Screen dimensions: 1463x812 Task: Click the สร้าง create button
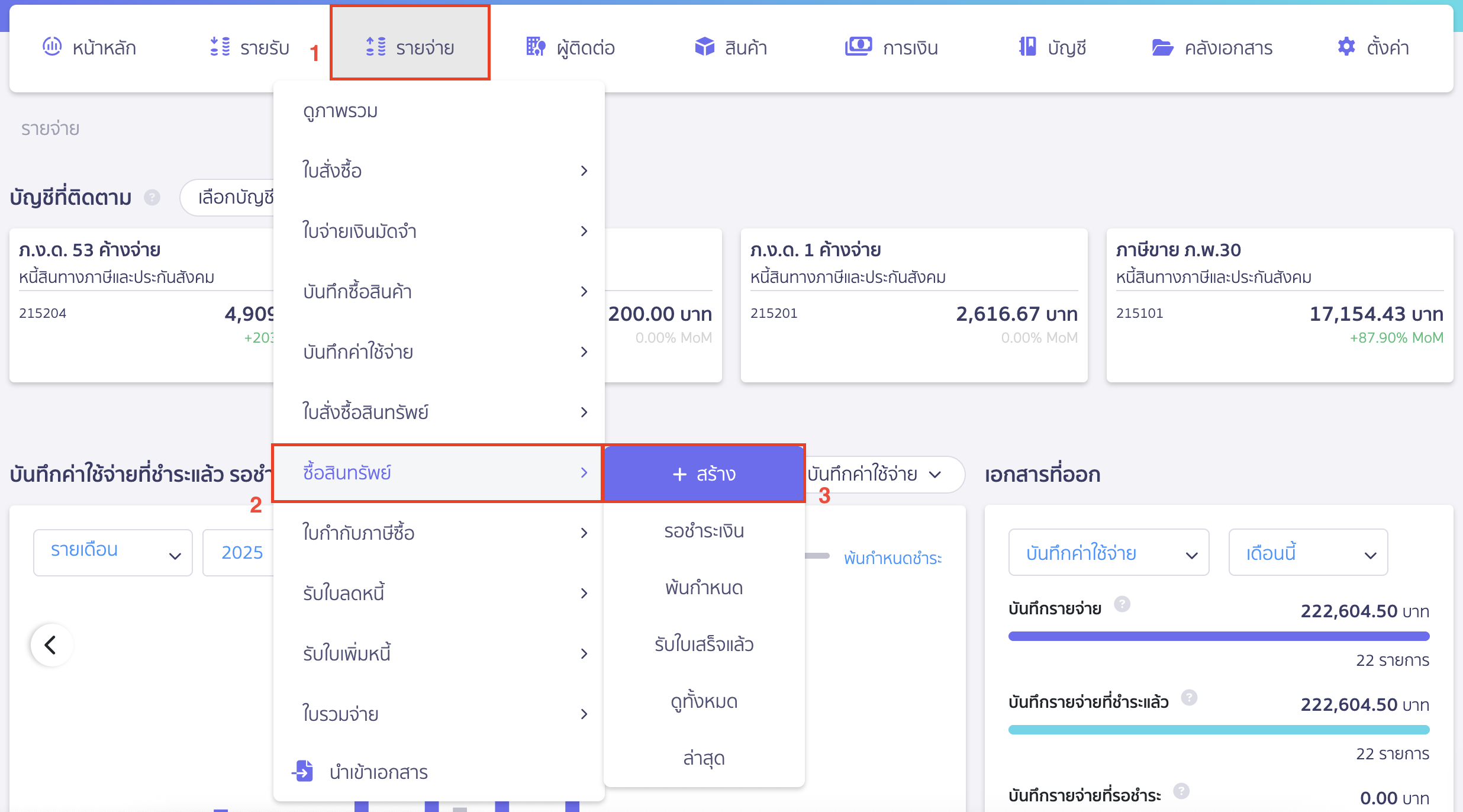pos(704,474)
